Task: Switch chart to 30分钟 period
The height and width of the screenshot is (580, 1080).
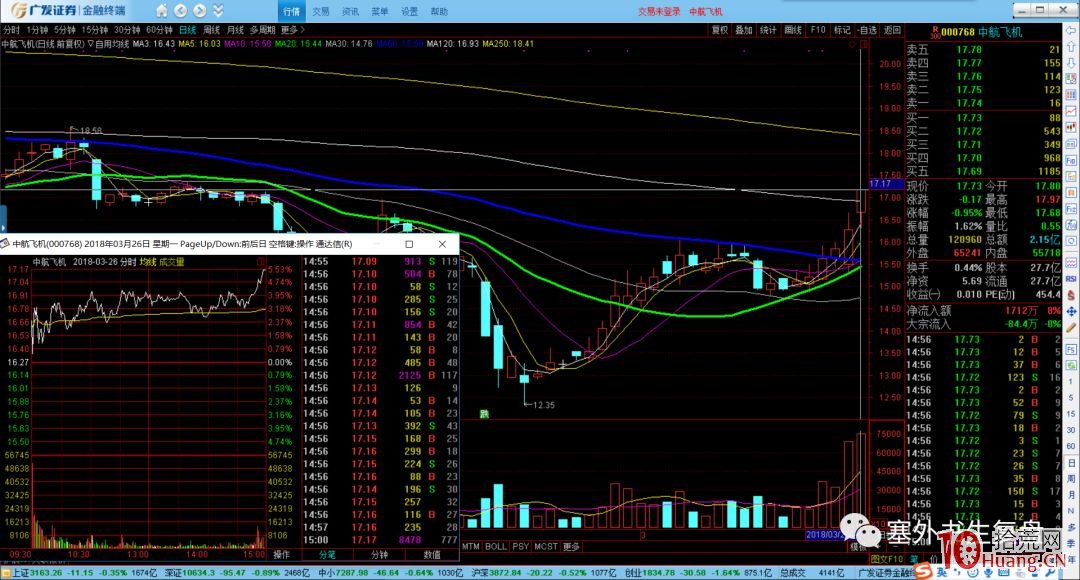Action: click(127, 30)
